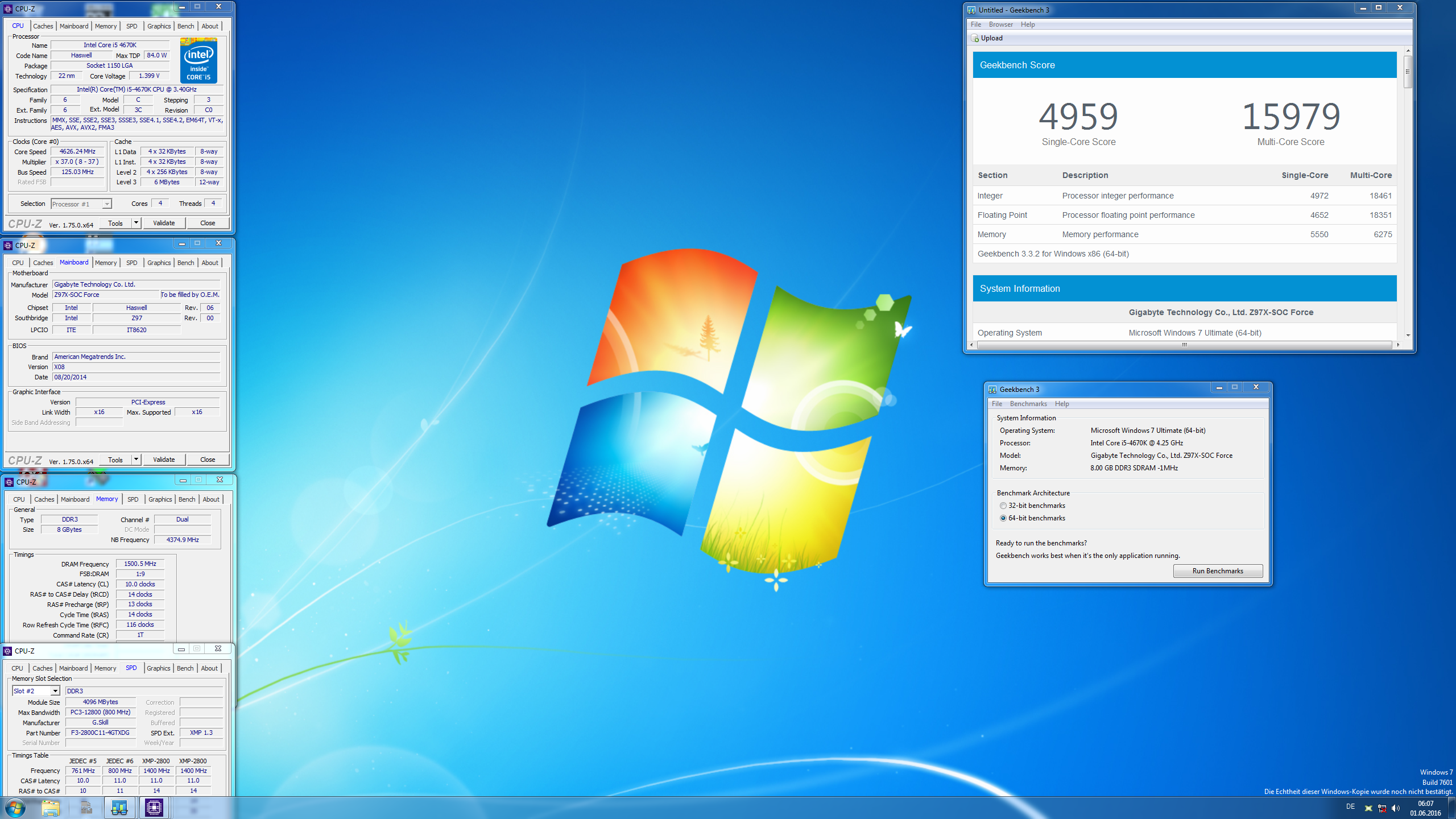Click title bar icon of the top CPU-Z window

(x=8, y=9)
